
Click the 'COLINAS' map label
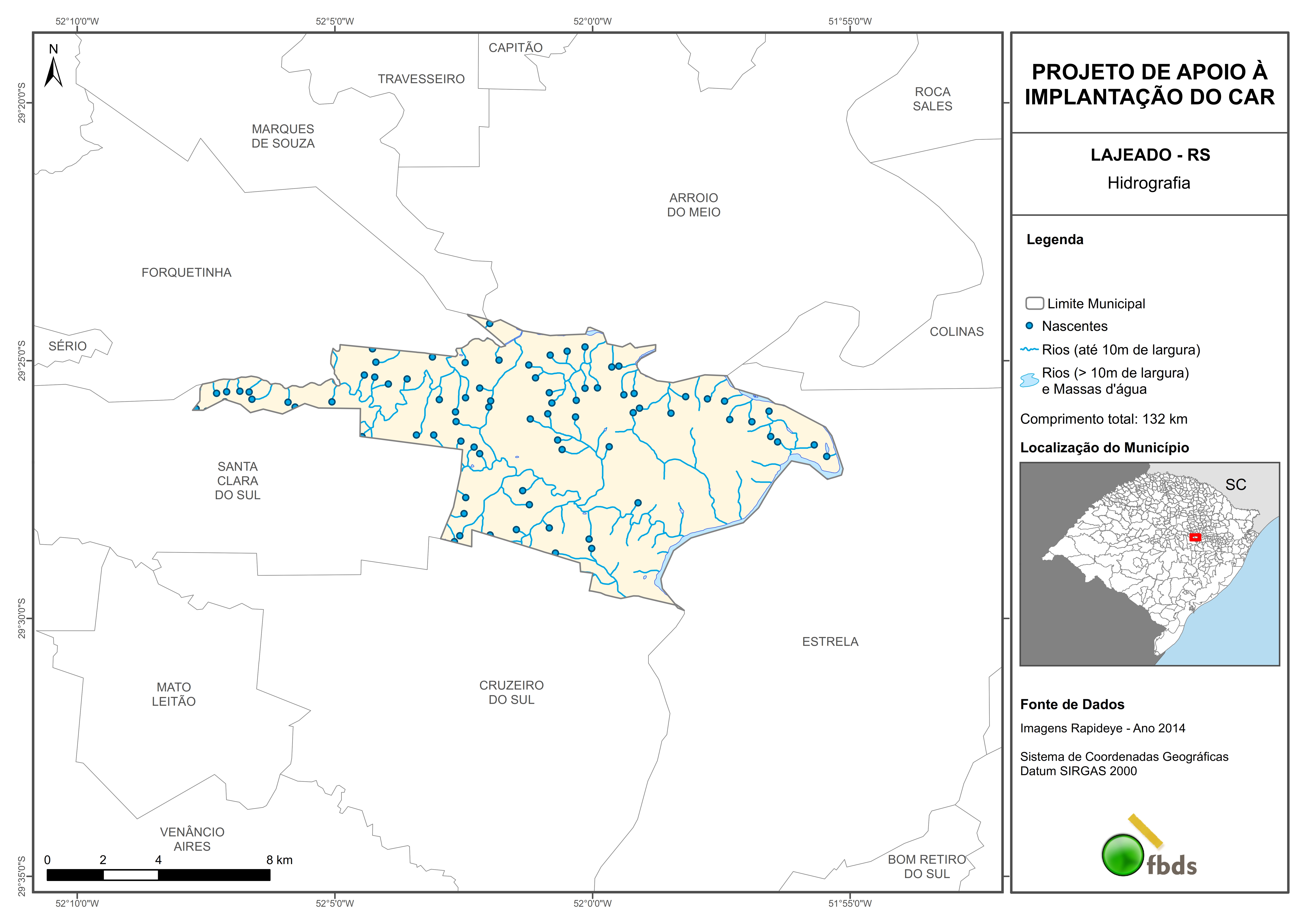(957, 332)
